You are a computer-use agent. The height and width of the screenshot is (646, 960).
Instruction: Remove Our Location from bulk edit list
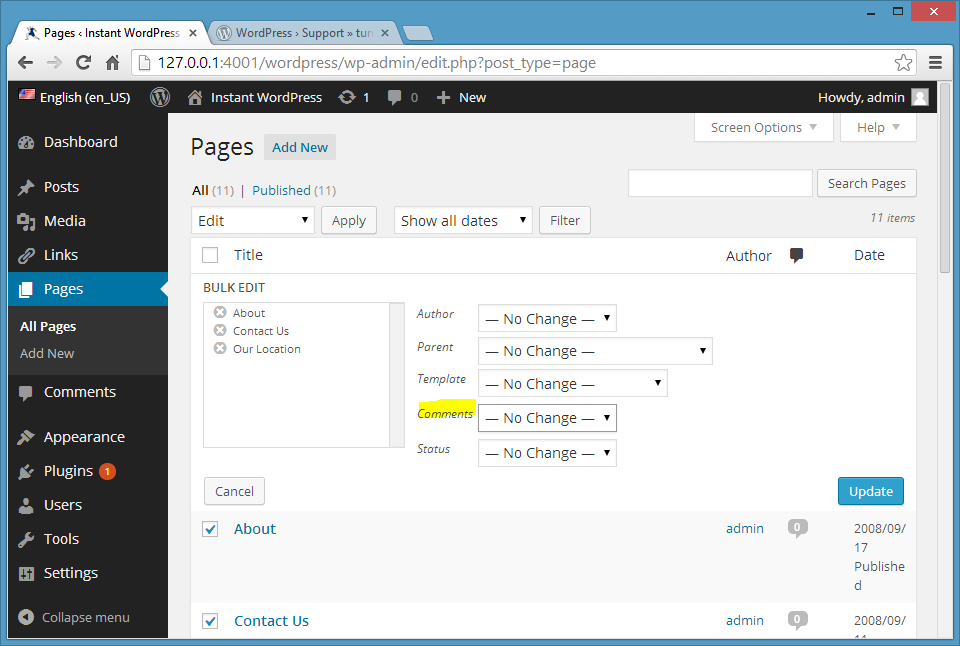(220, 349)
